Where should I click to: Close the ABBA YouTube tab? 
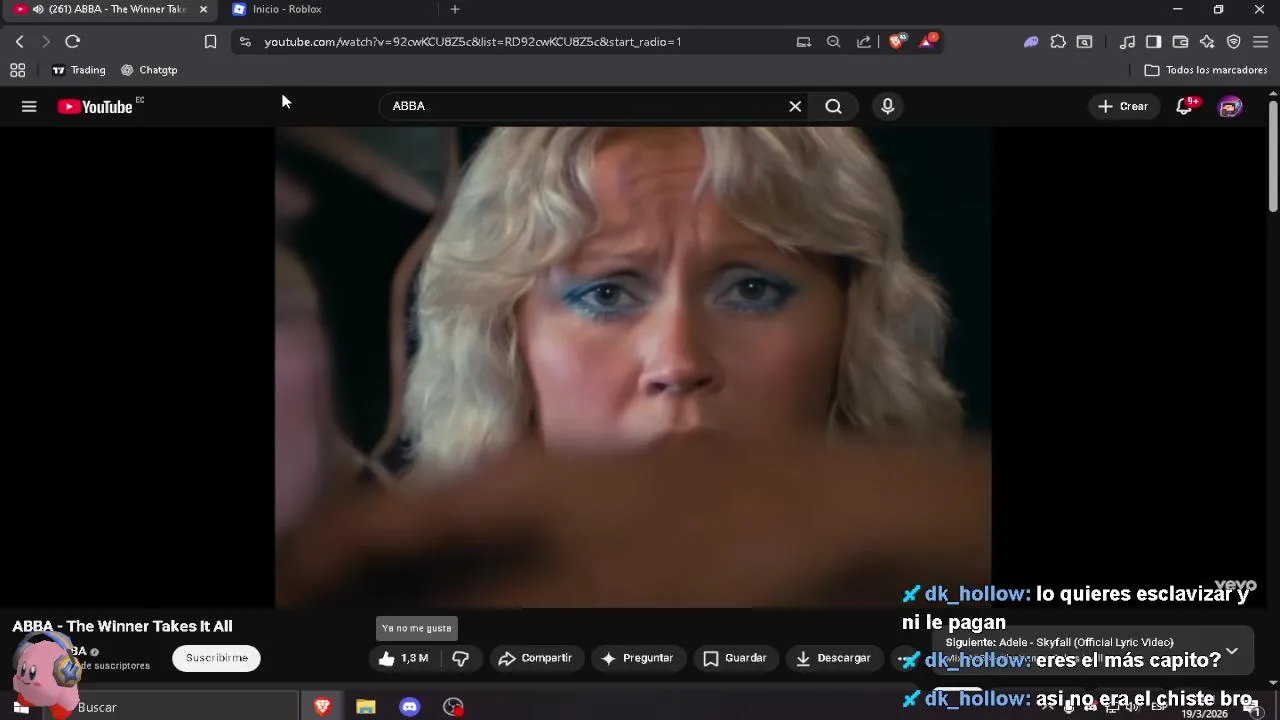[203, 9]
